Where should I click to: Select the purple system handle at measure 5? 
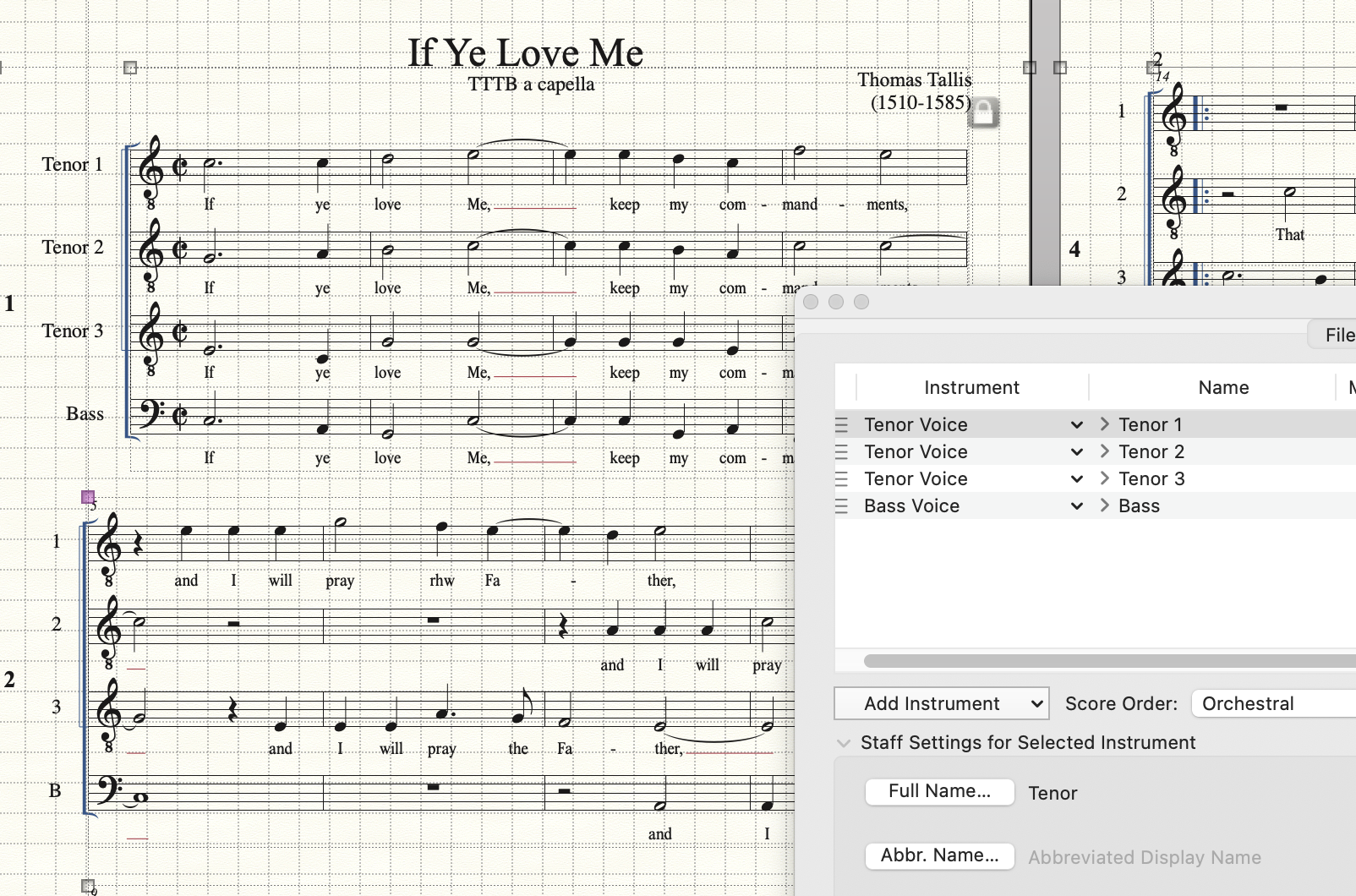tap(88, 497)
